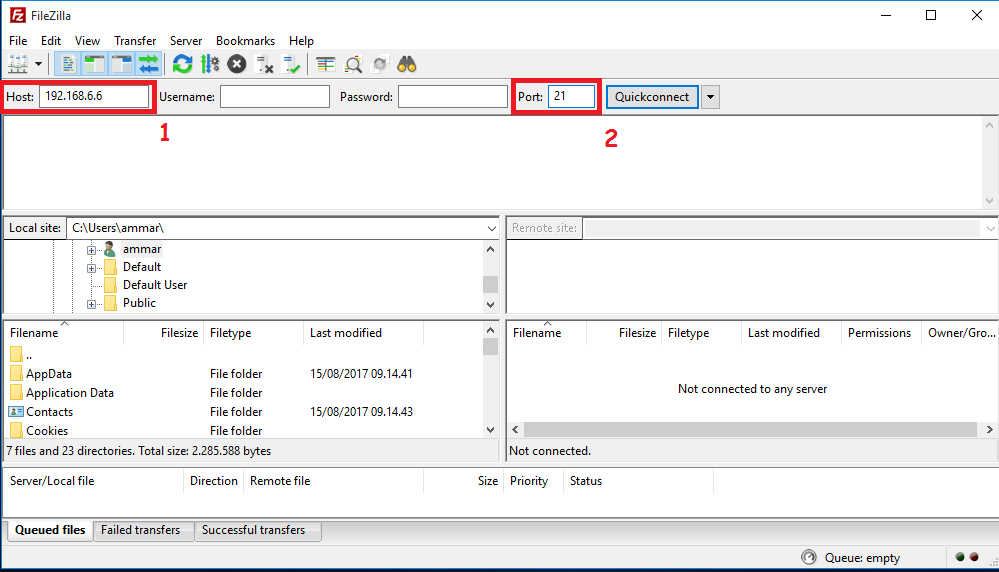Screen dimensions: 999x572
Task: Click the green activity indicator light
Action: pyautogui.click(x=960, y=557)
